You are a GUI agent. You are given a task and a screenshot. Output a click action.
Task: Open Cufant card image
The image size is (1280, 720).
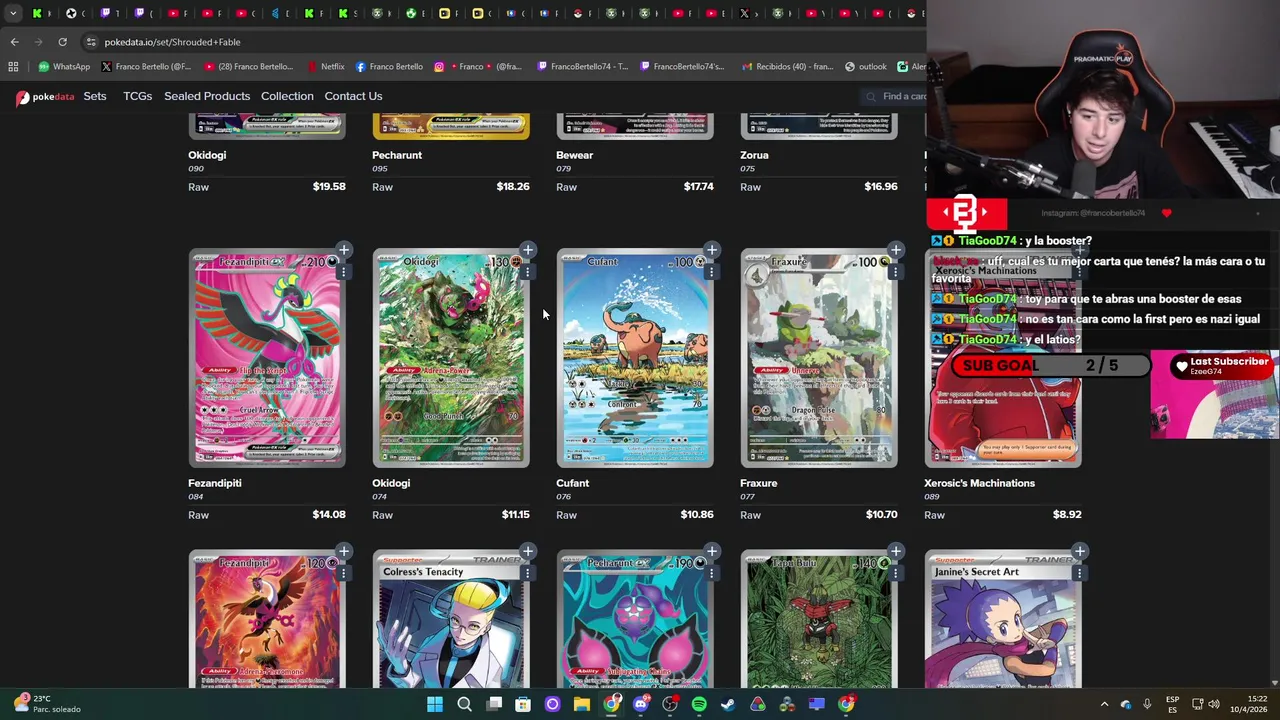point(635,359)
